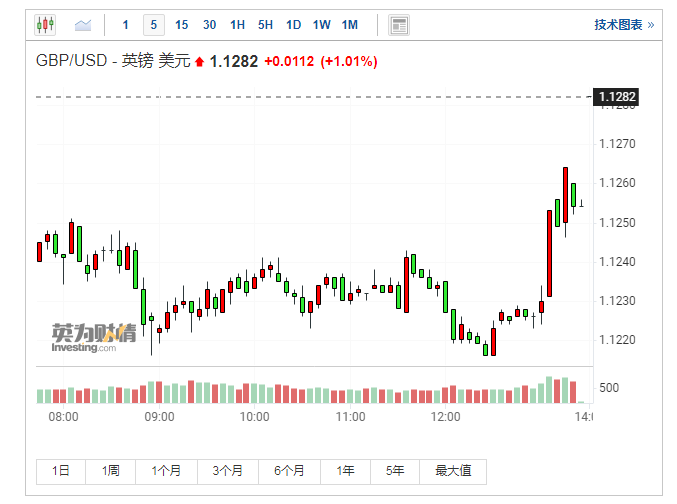Viewport: 677px width, 504px height.
Task: Click the (+1.01%) percent change
Action: [349, 61]
